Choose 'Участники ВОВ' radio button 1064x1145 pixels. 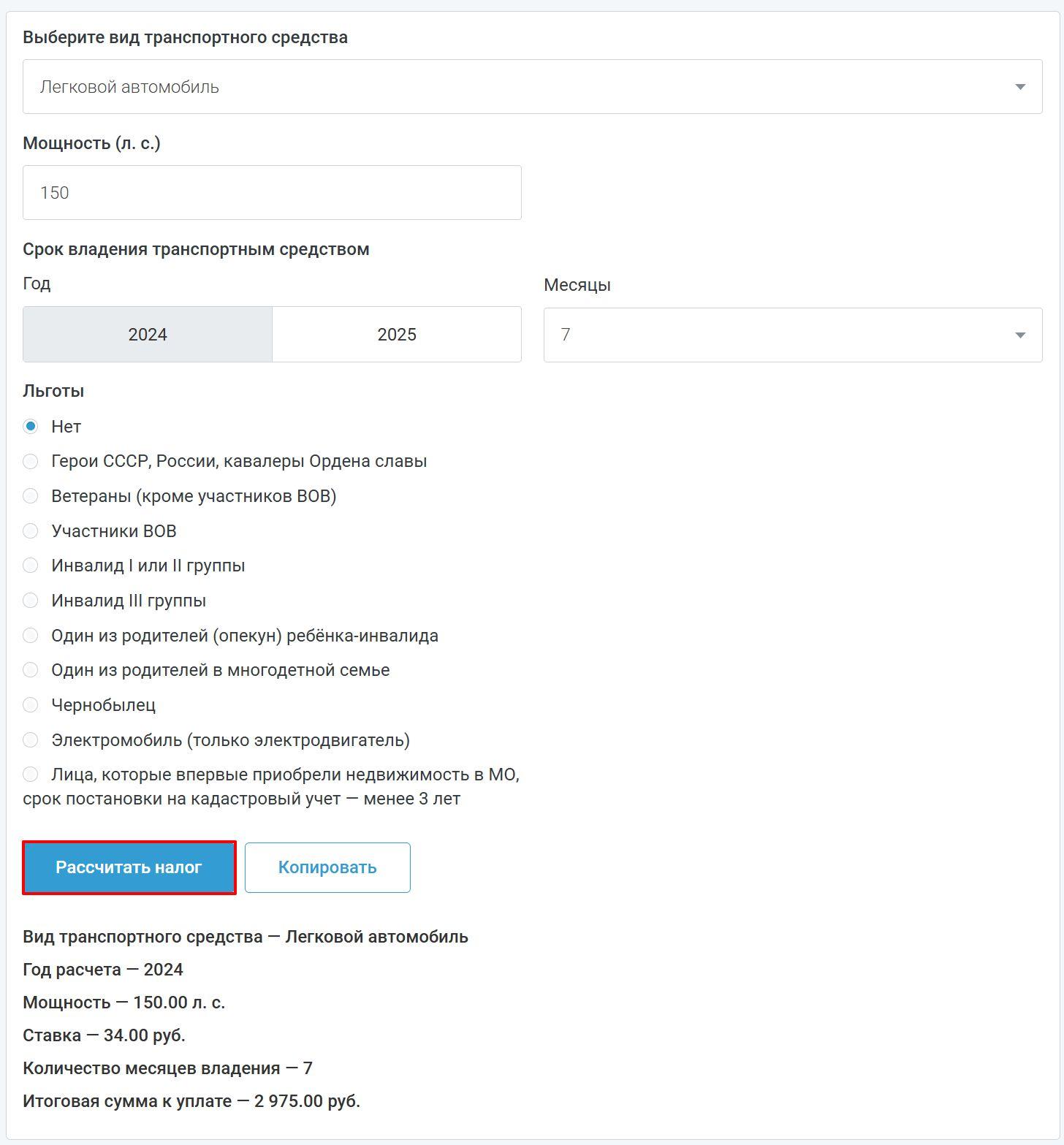click(x=31, y=531)
